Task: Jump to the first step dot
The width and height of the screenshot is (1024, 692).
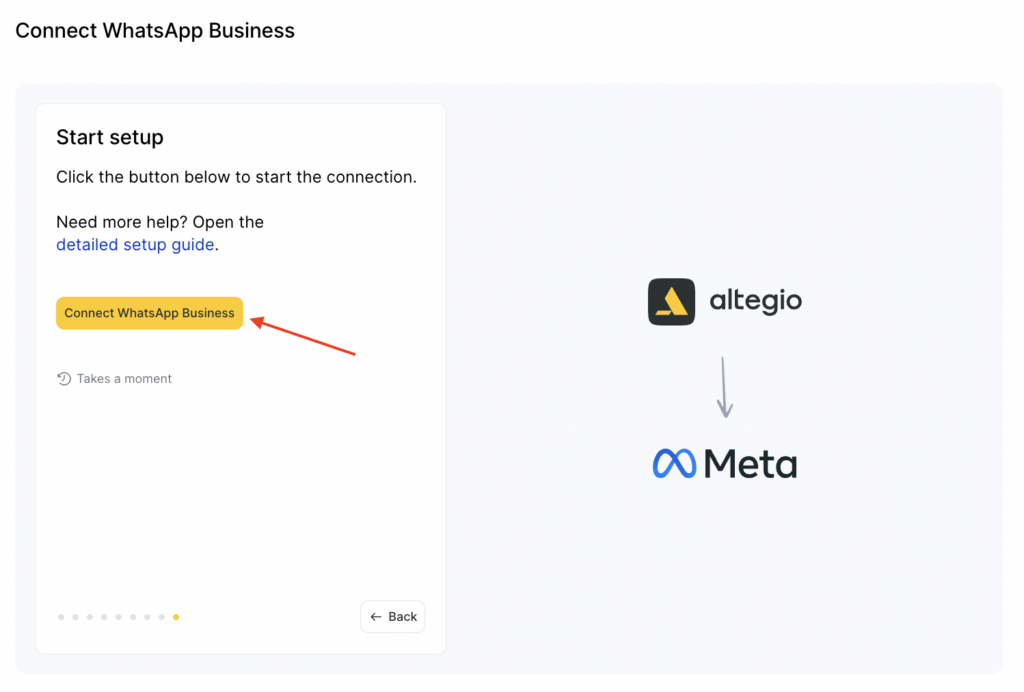Action: point(61,617)
